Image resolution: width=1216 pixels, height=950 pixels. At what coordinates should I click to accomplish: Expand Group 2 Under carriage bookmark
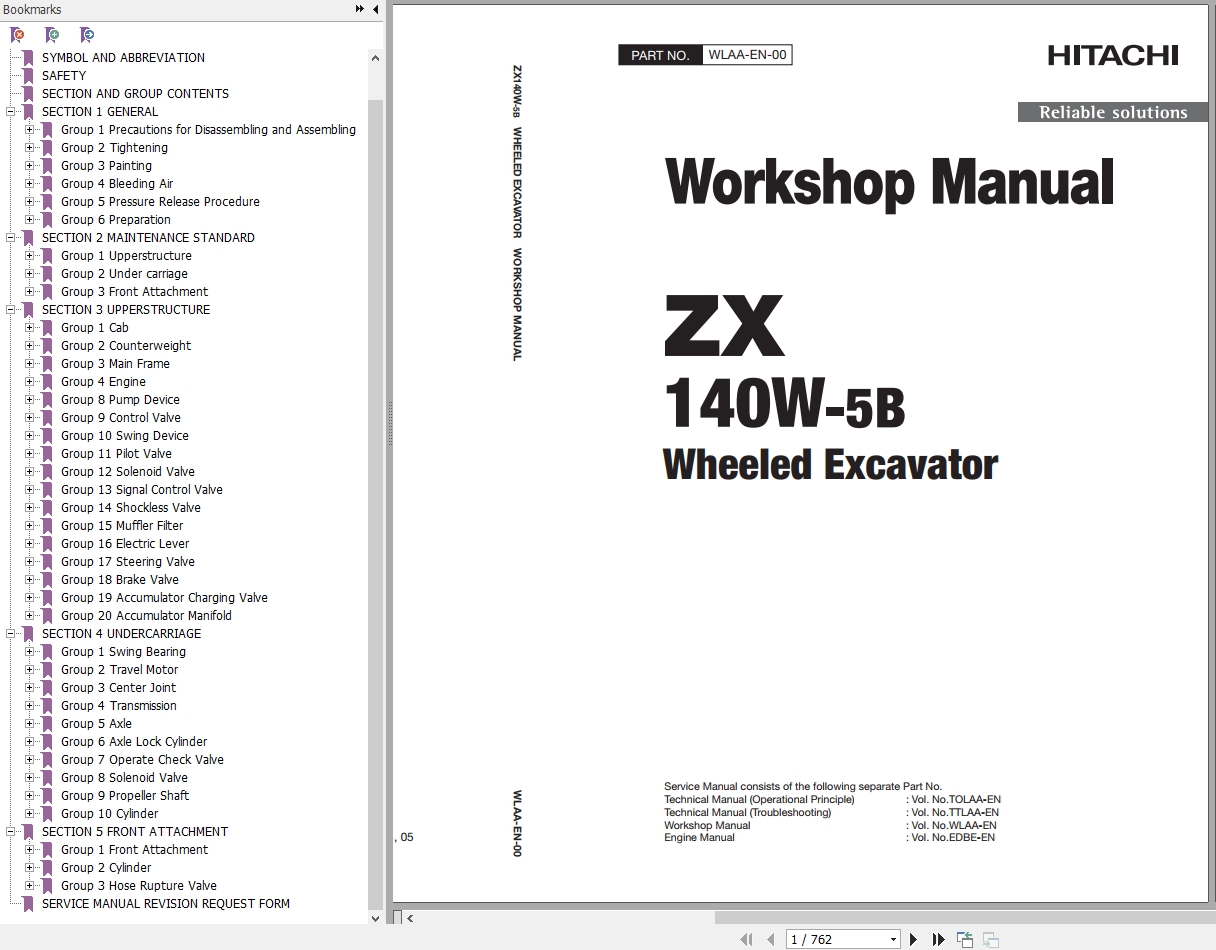[29, 274]
